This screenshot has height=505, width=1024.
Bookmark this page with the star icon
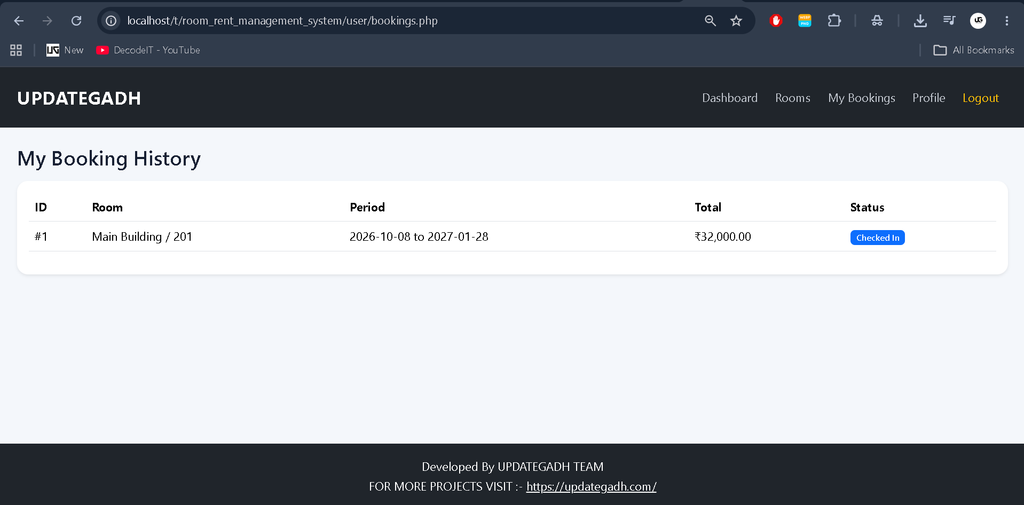pyautogui.click(x=736, y=21)
